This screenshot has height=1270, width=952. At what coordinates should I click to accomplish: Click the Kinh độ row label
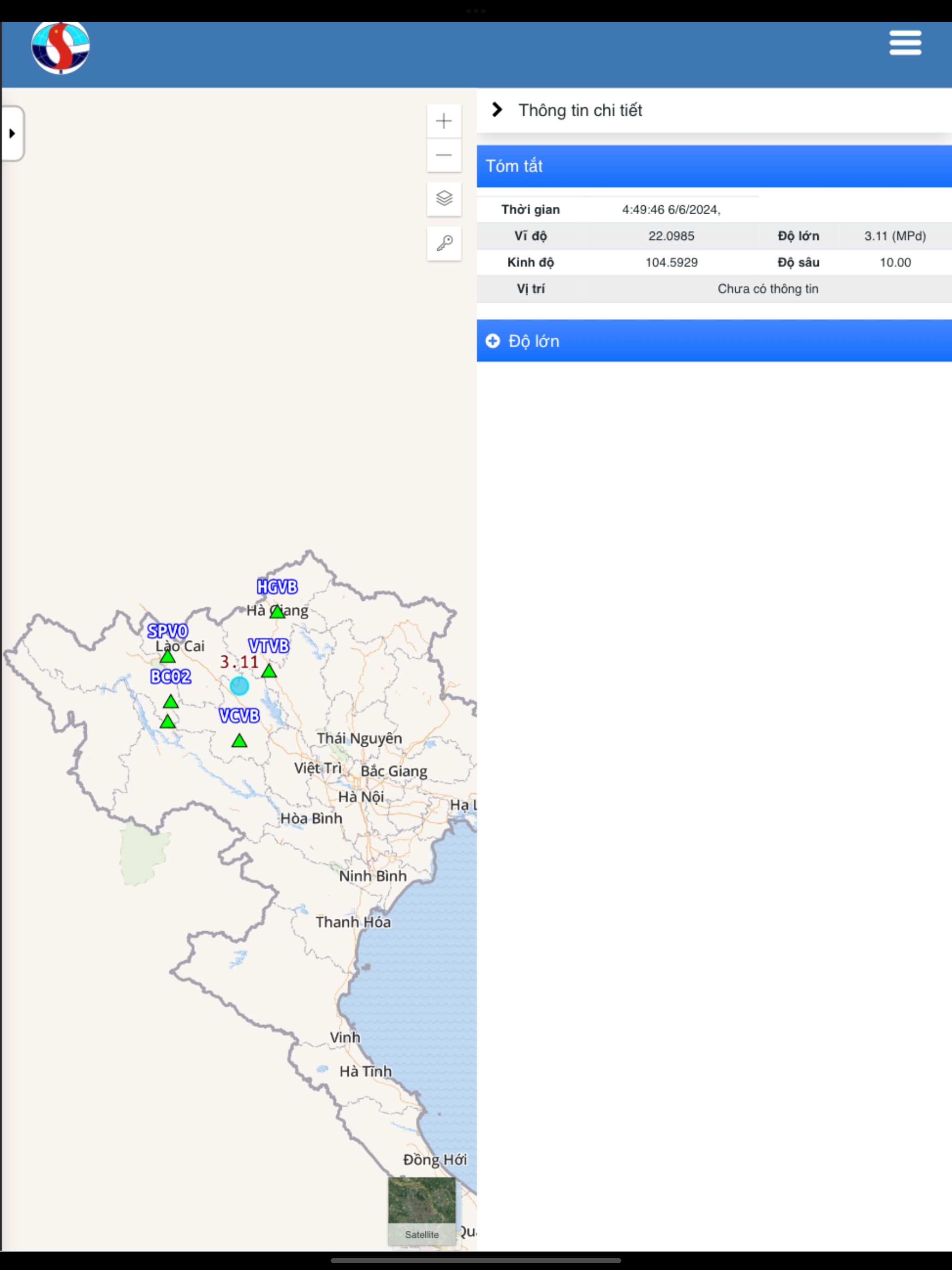530,263
